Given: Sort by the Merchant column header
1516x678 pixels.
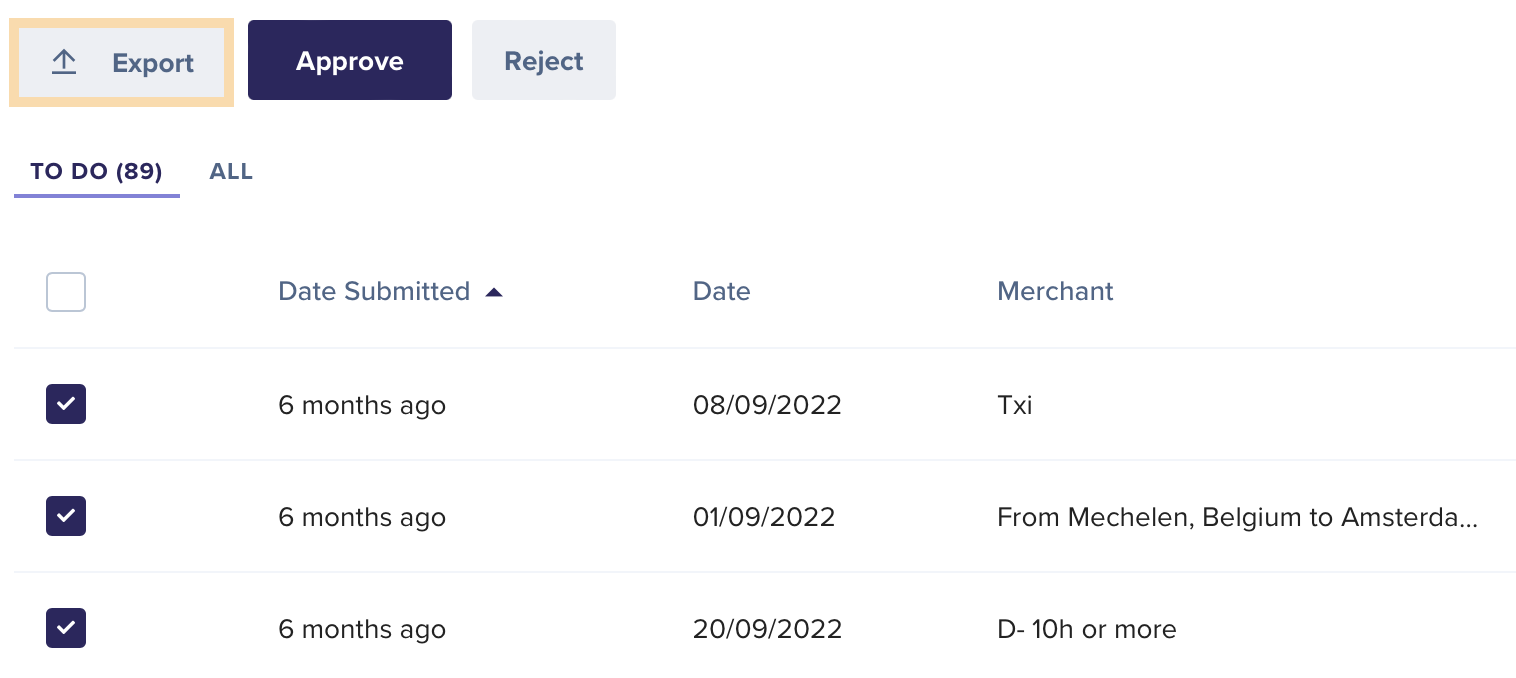Looking at the screenshot, I should coord(1055,291).
